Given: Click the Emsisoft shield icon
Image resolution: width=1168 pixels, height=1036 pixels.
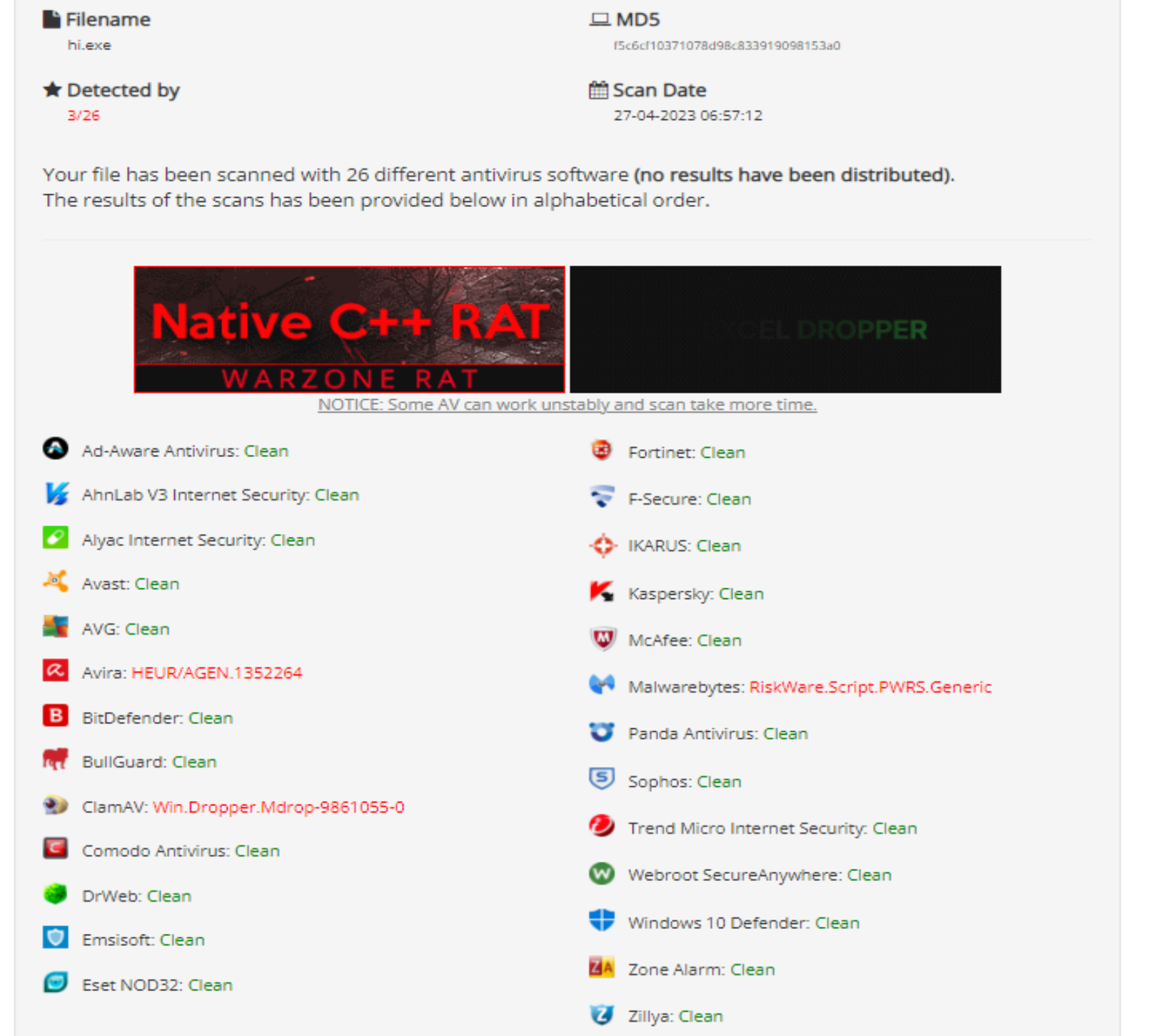Looking at the screenshot, I should point(56,937).
